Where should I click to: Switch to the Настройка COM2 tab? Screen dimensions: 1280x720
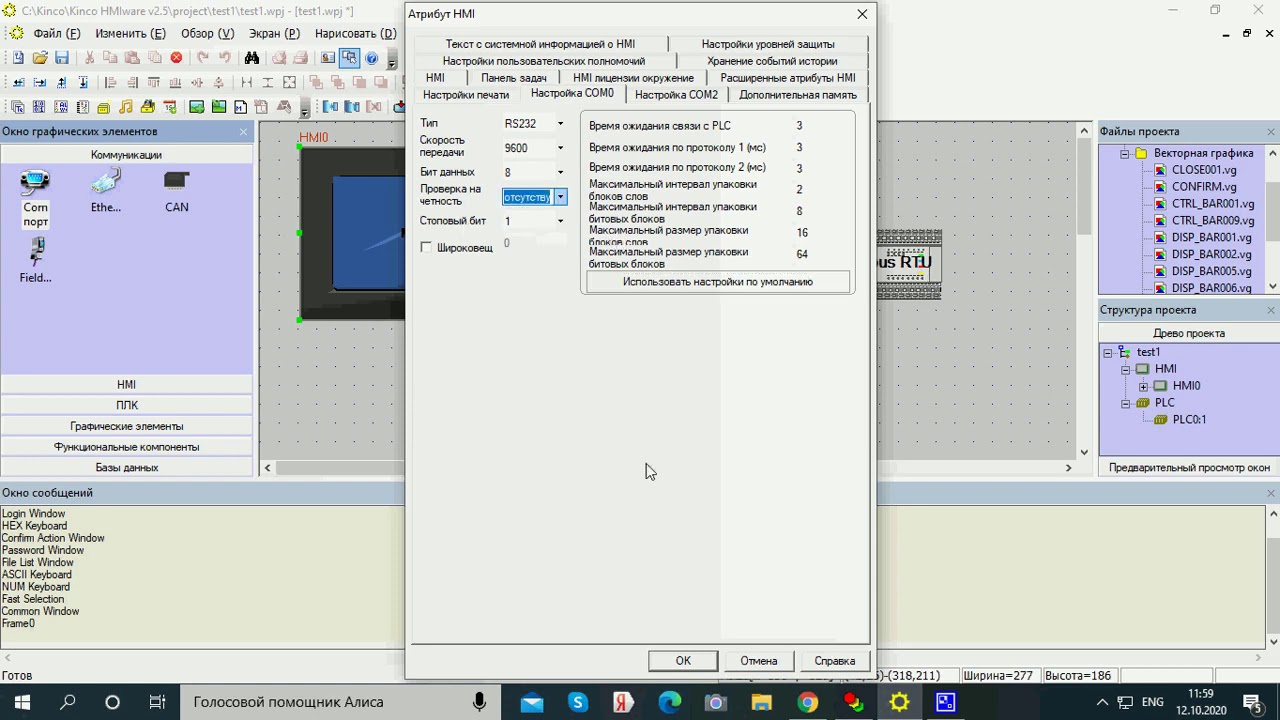(x=676, y=95)
